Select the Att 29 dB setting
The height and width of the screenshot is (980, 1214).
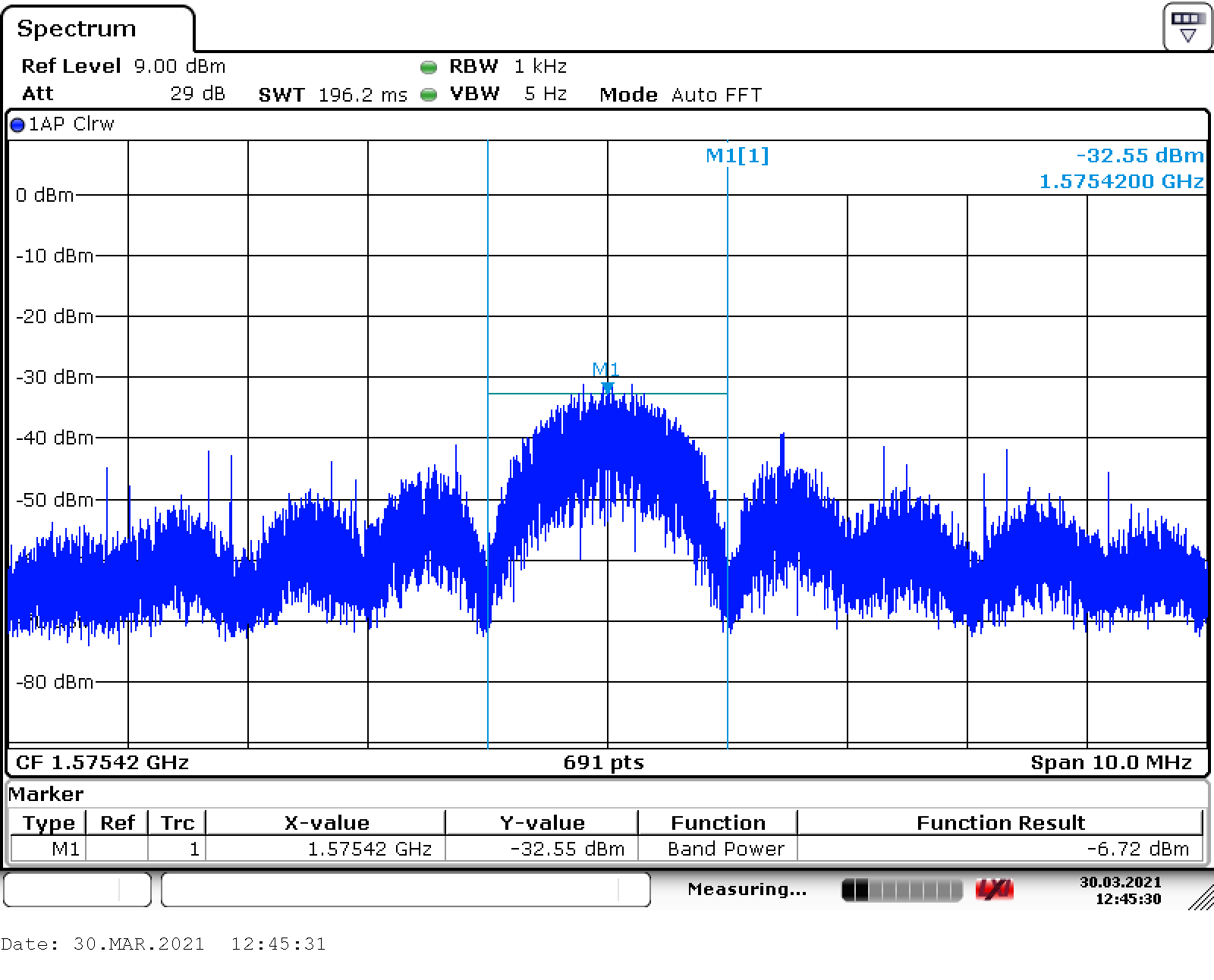click(x=197, y=94)
